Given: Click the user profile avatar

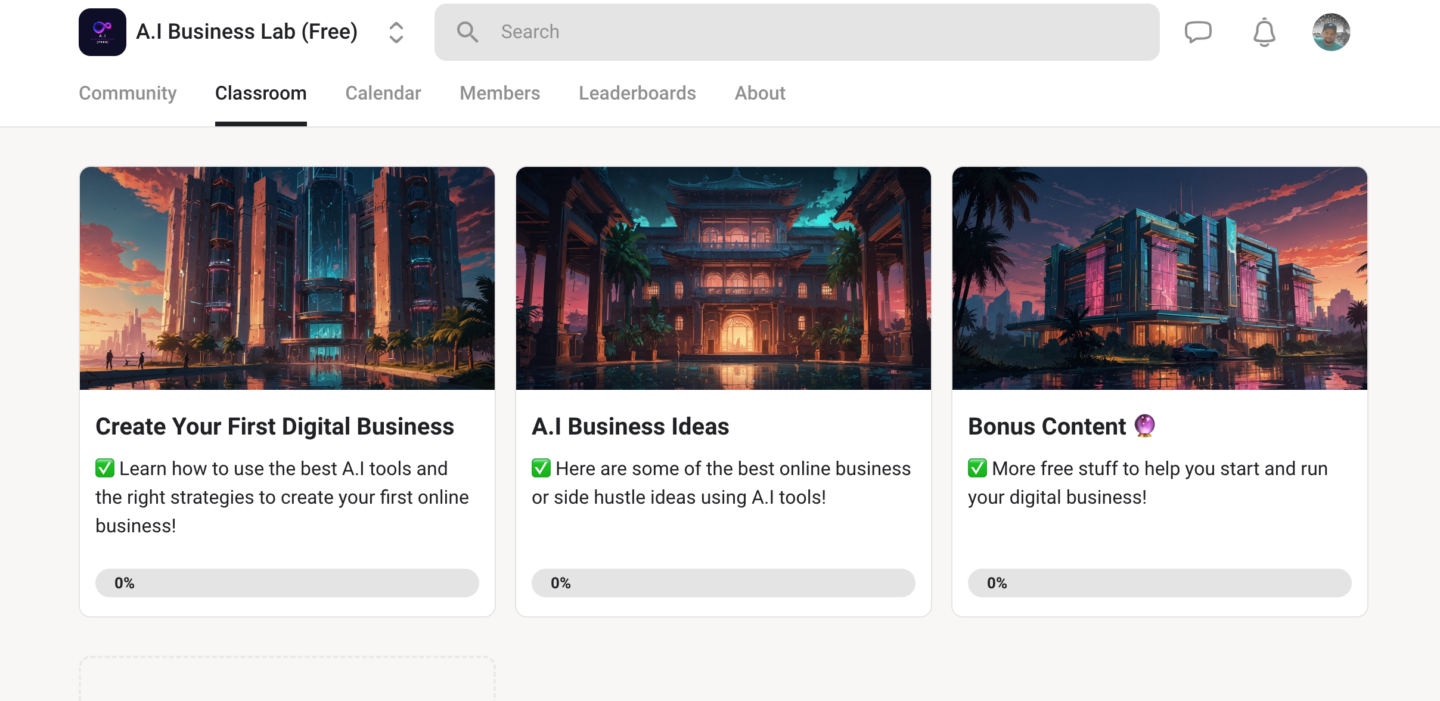Looking at the screenshot, I should pyautogui.click(x=1331, y=32).
